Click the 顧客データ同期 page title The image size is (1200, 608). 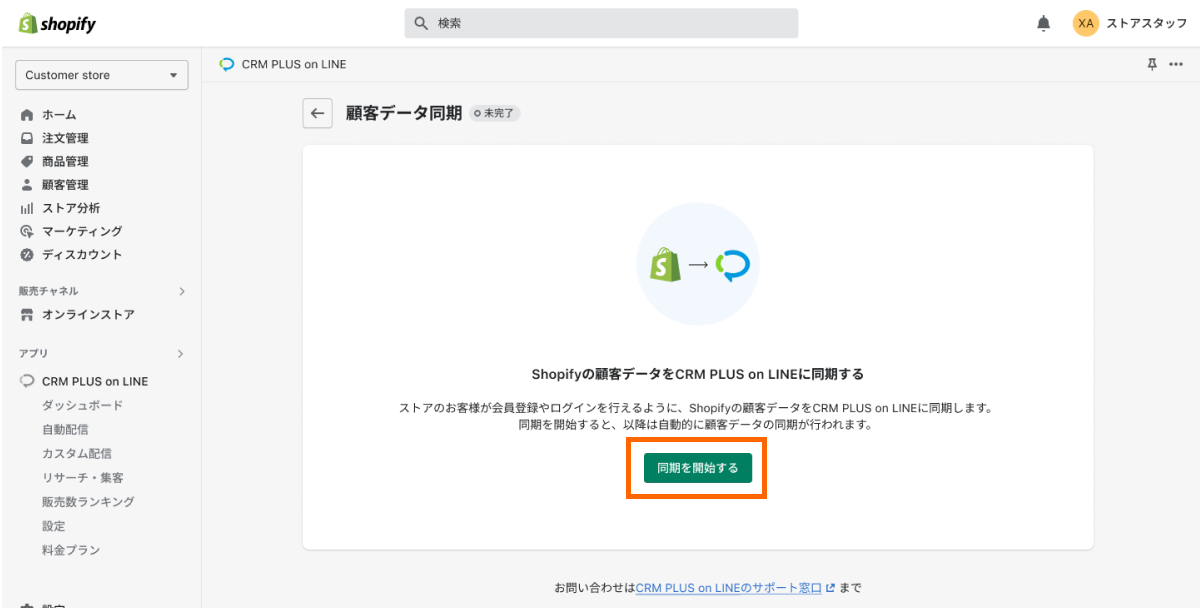coord(404,114)
